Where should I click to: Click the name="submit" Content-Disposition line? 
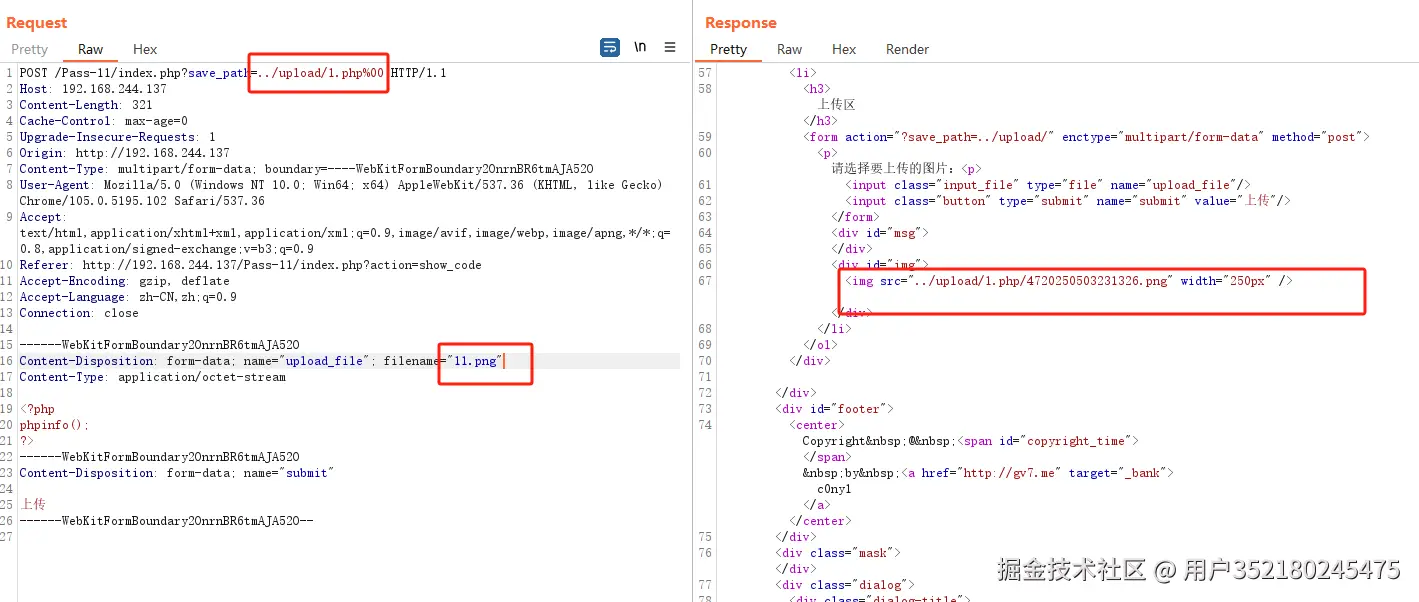(x=176, y=473)
